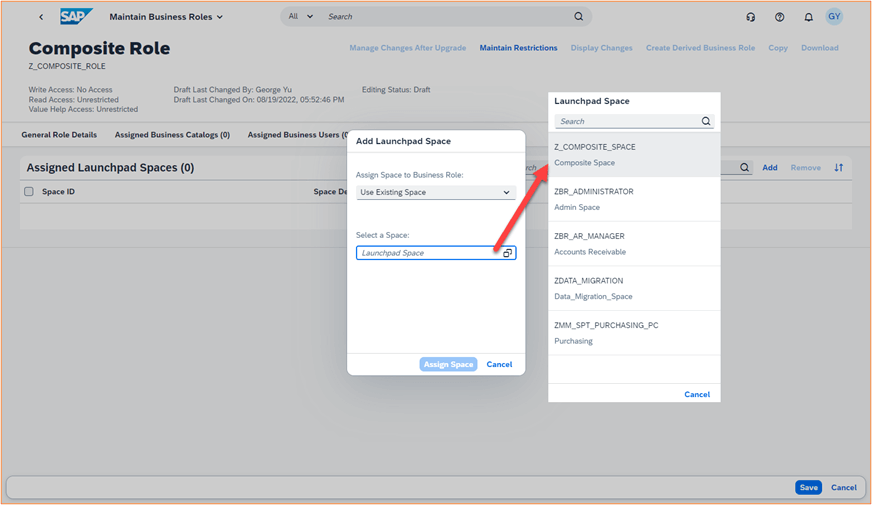
Task: Switch to Assigned Business Users tab
Action: point(297,135)
